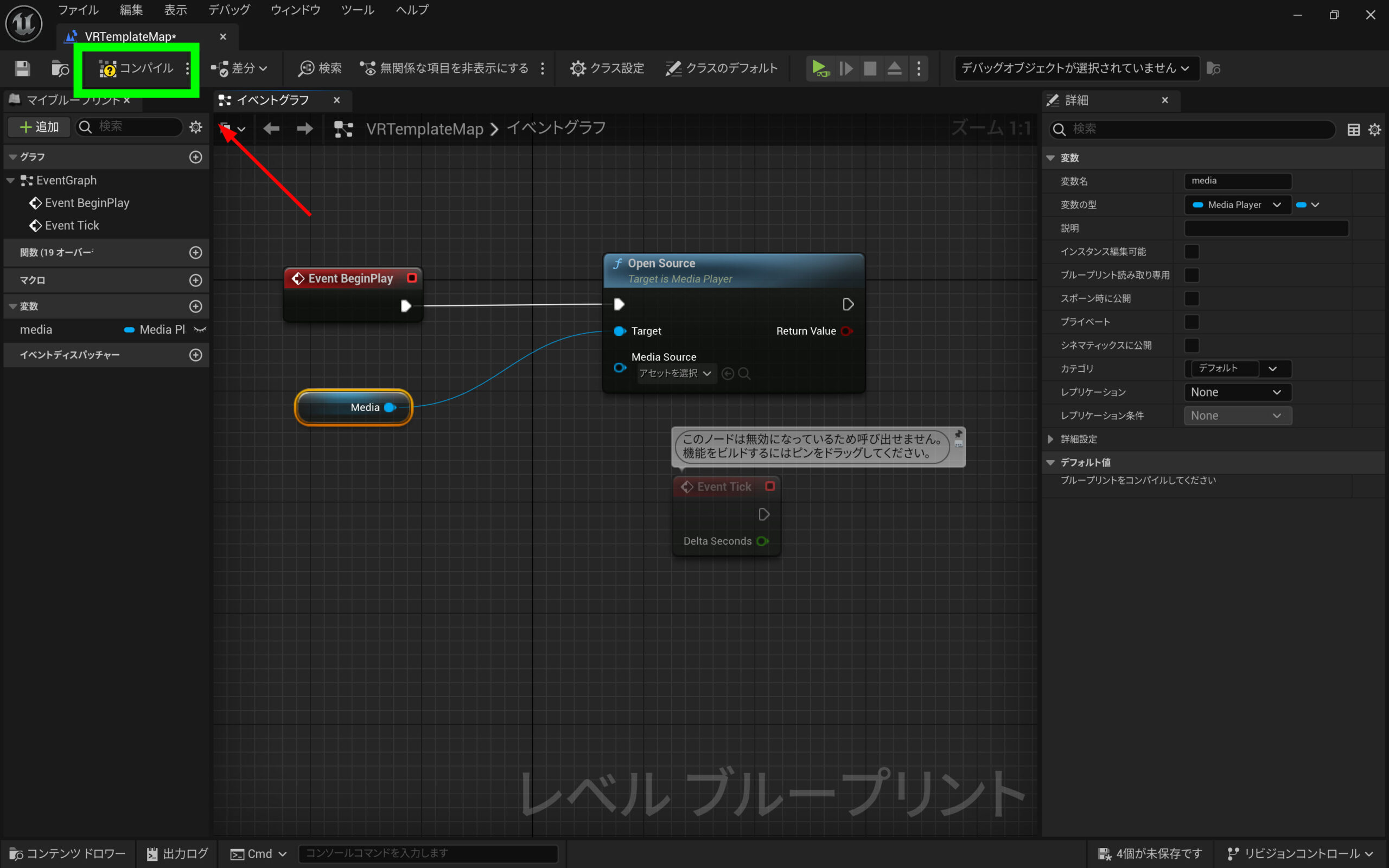Viewport: 1389px width, 868px height.
Task: Toggle media variable eye visibility icon
Action: coord(200,329)
